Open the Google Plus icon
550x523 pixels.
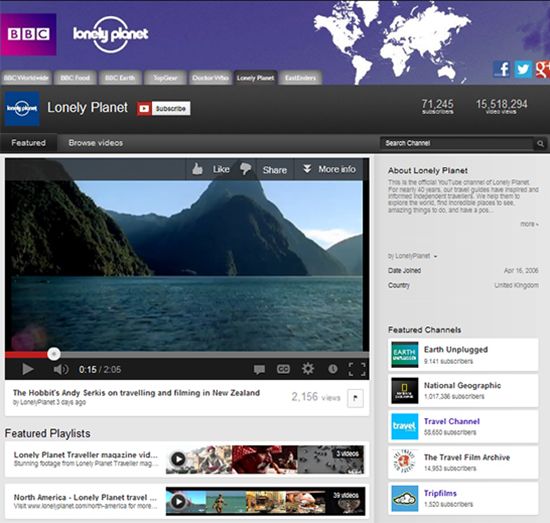click(543, 69)
